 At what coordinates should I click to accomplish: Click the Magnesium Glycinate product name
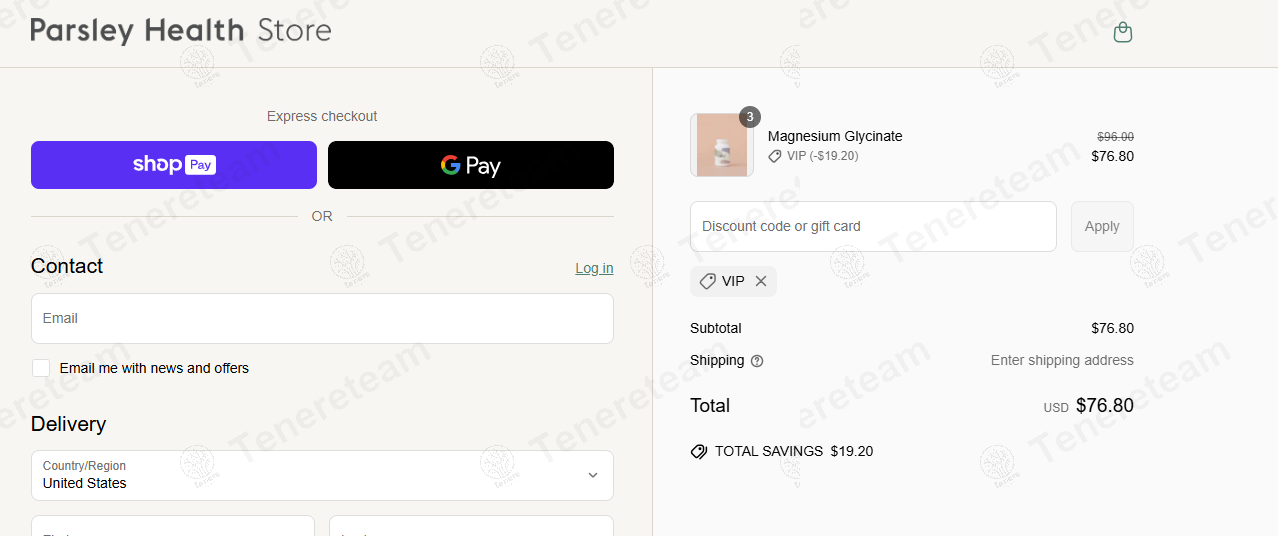[835, 136]
